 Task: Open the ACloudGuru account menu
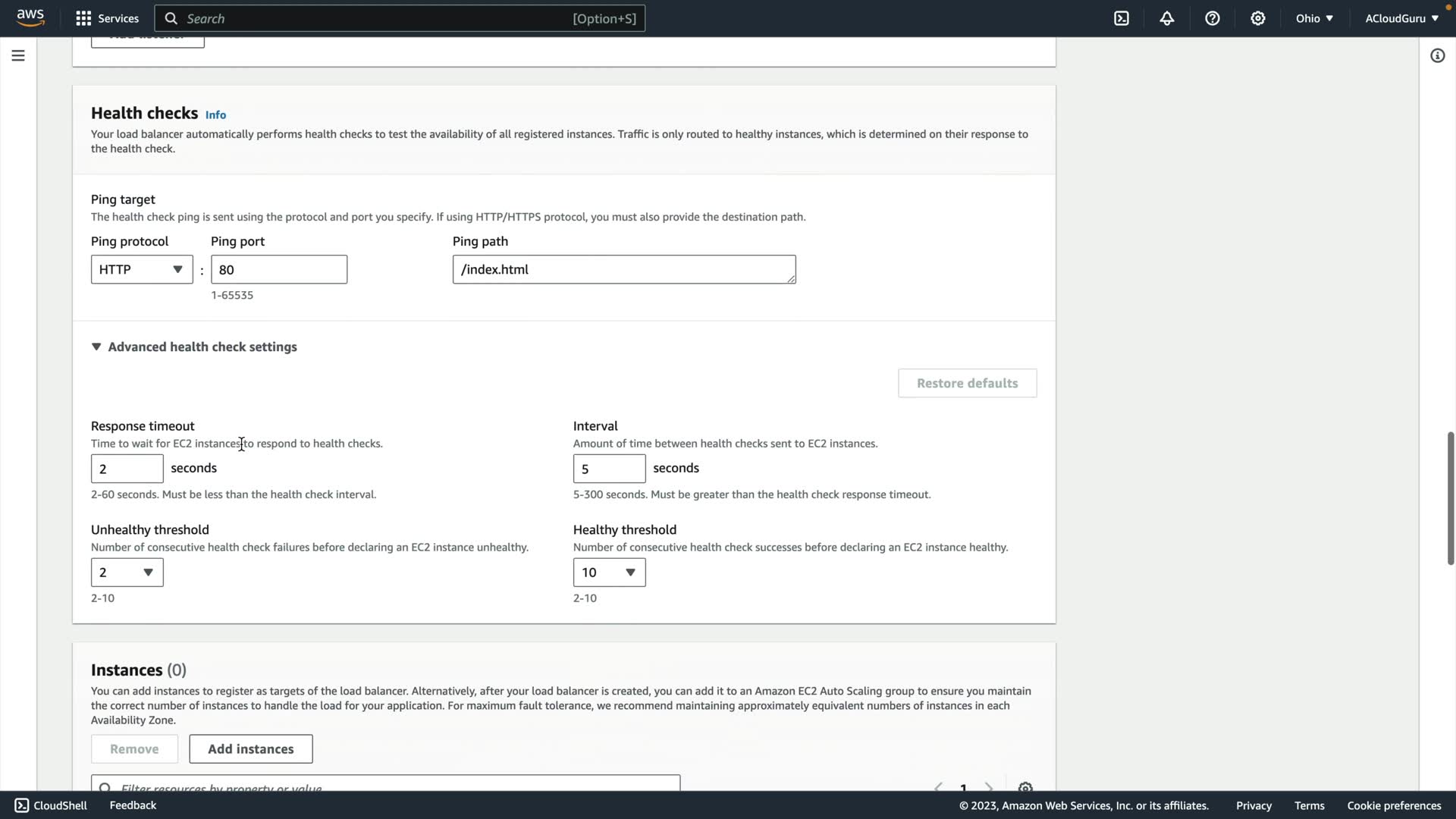click(x=1401, y=18)
